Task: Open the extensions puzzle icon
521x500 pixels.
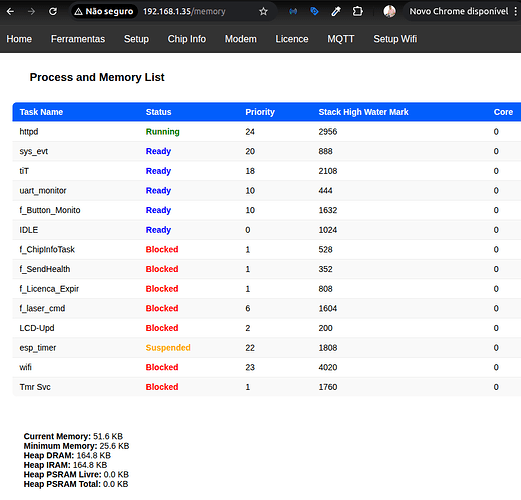Action: pyautogui.click(x=357, y=12)
